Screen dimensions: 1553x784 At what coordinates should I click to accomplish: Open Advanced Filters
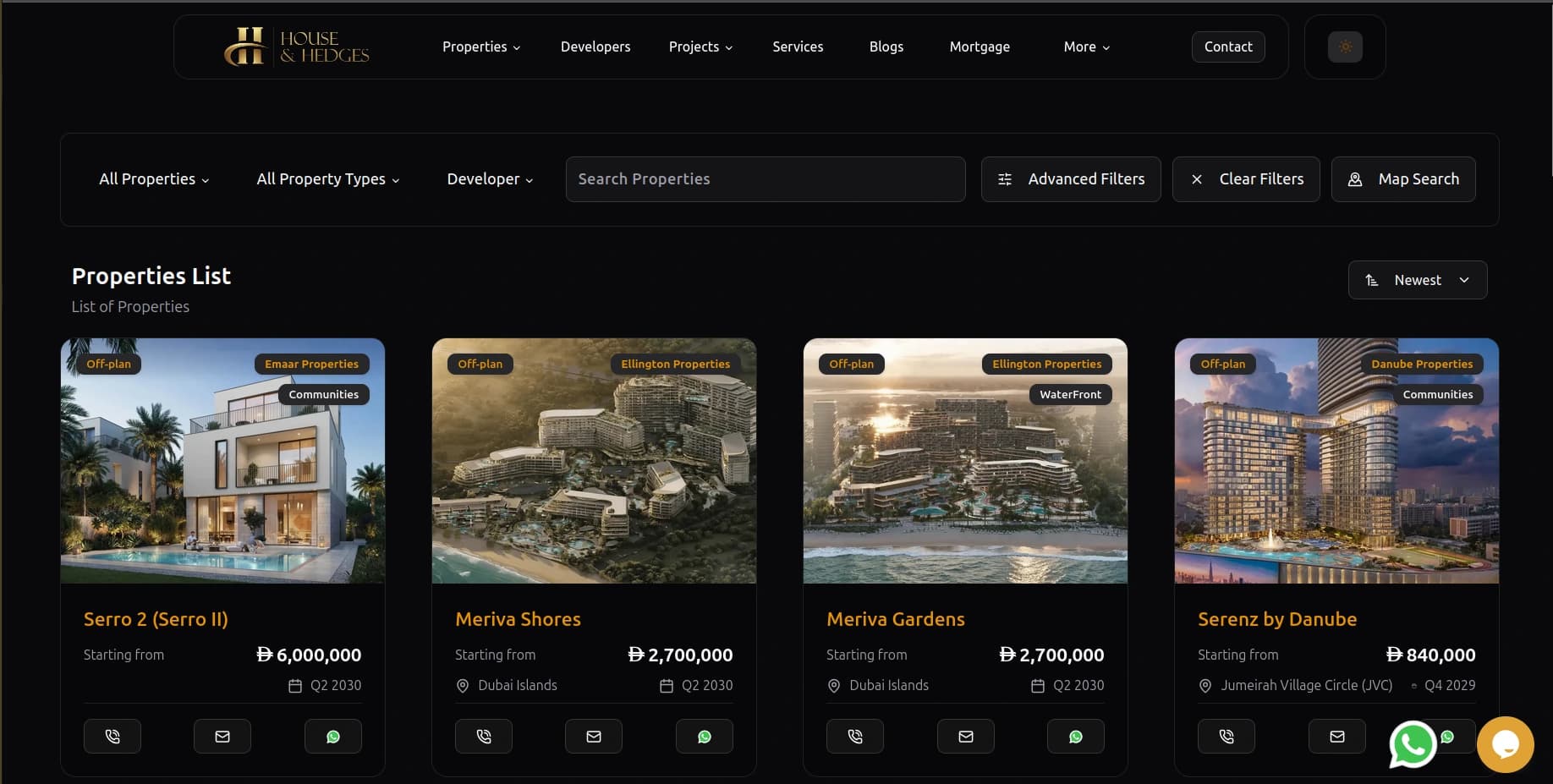tap(1070, 178)
